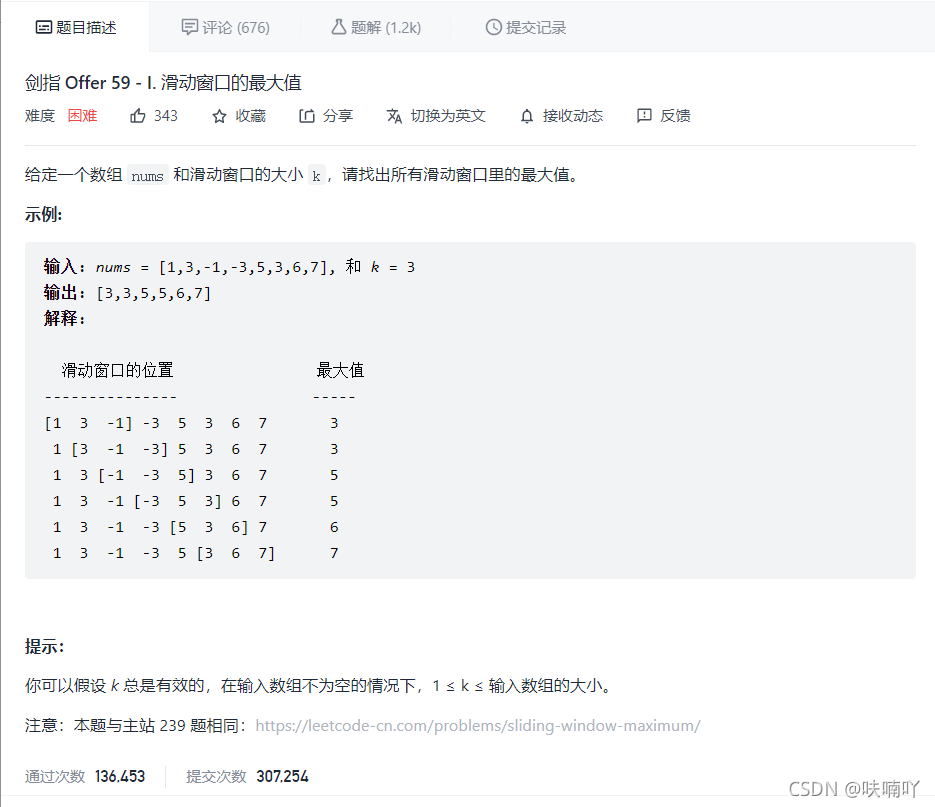This screenshot has height=807, width=935.
Task: Click the 分享 share icon
Action: pos(305,115)
